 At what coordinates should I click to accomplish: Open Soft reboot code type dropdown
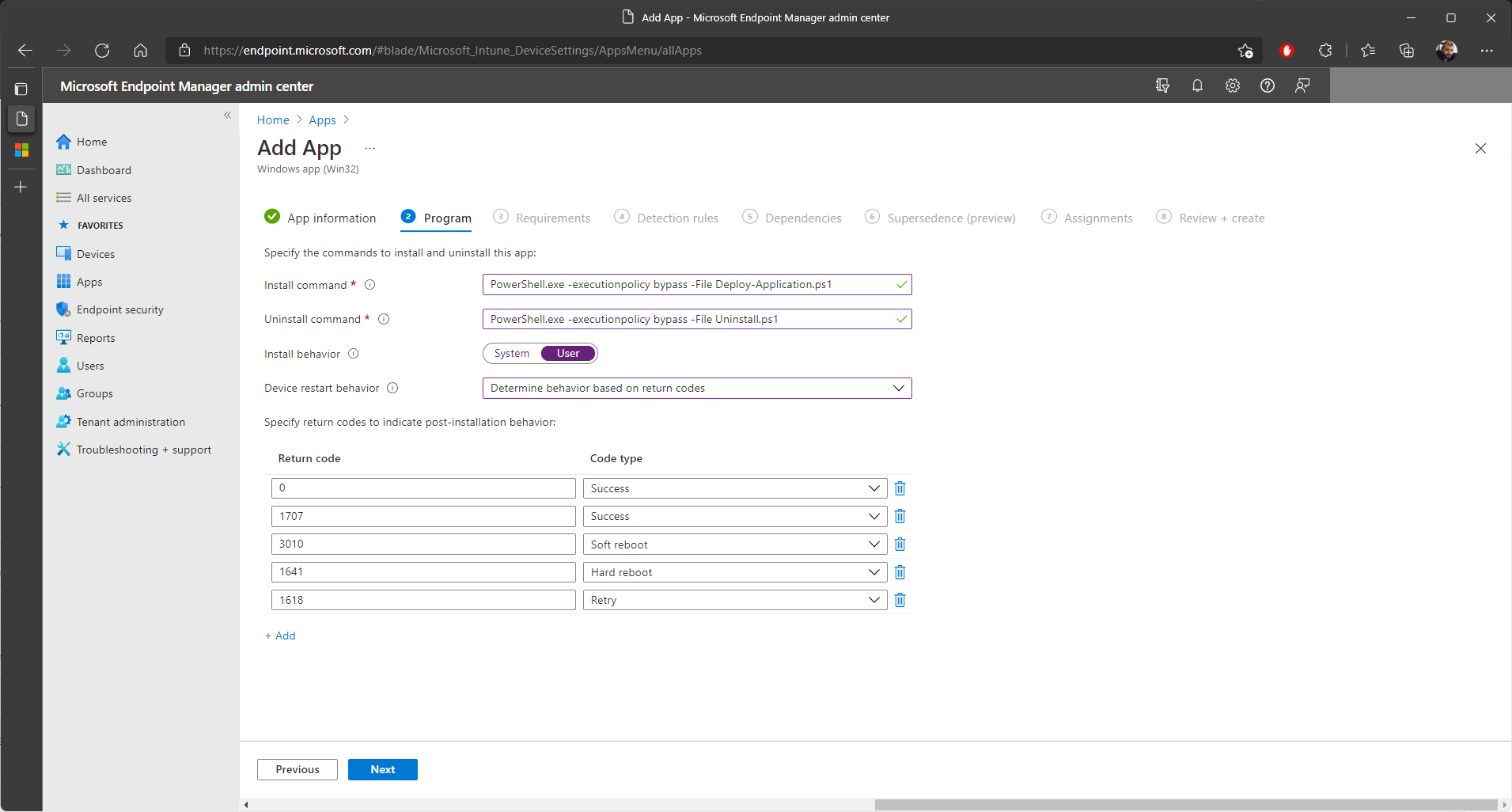point(735,544)
